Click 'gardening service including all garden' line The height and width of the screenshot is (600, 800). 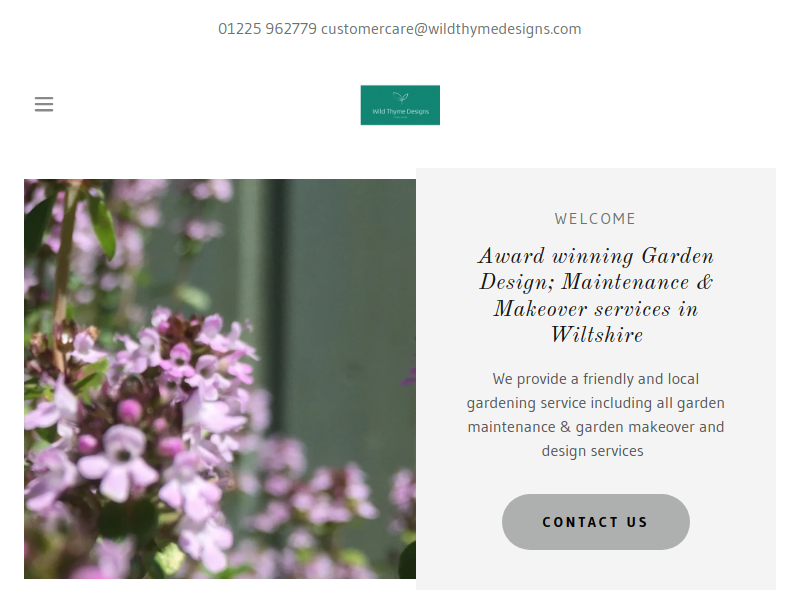point(595,403)
